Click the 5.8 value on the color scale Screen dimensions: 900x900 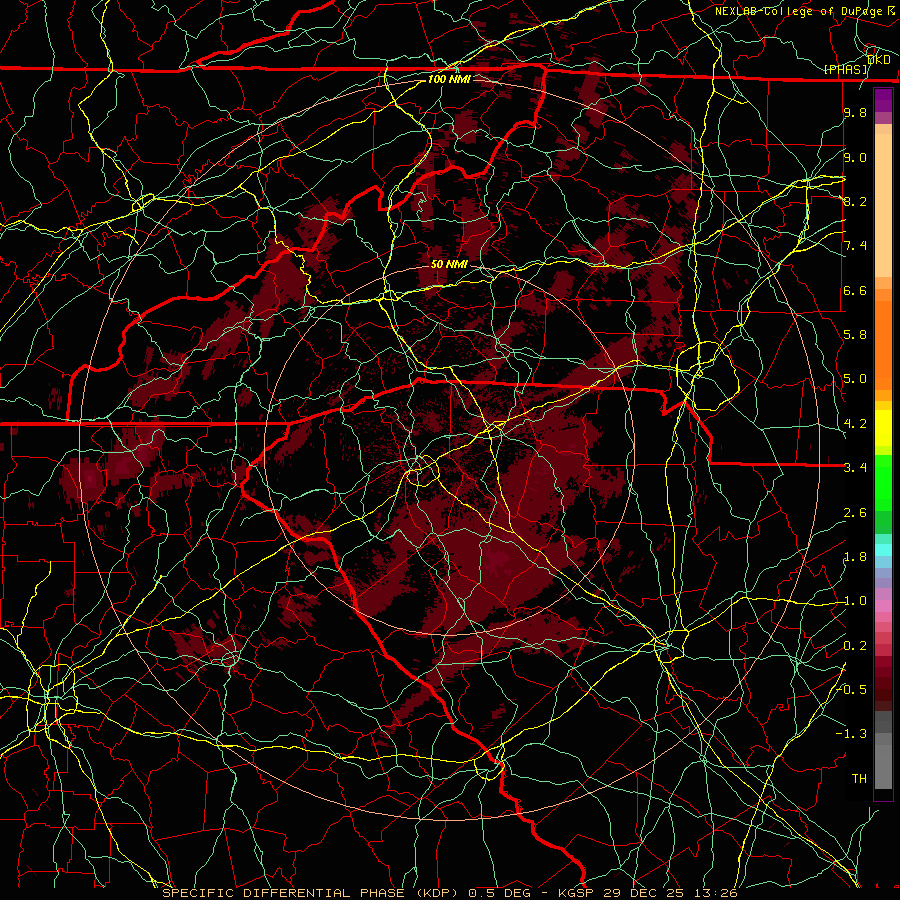[855, 335]
